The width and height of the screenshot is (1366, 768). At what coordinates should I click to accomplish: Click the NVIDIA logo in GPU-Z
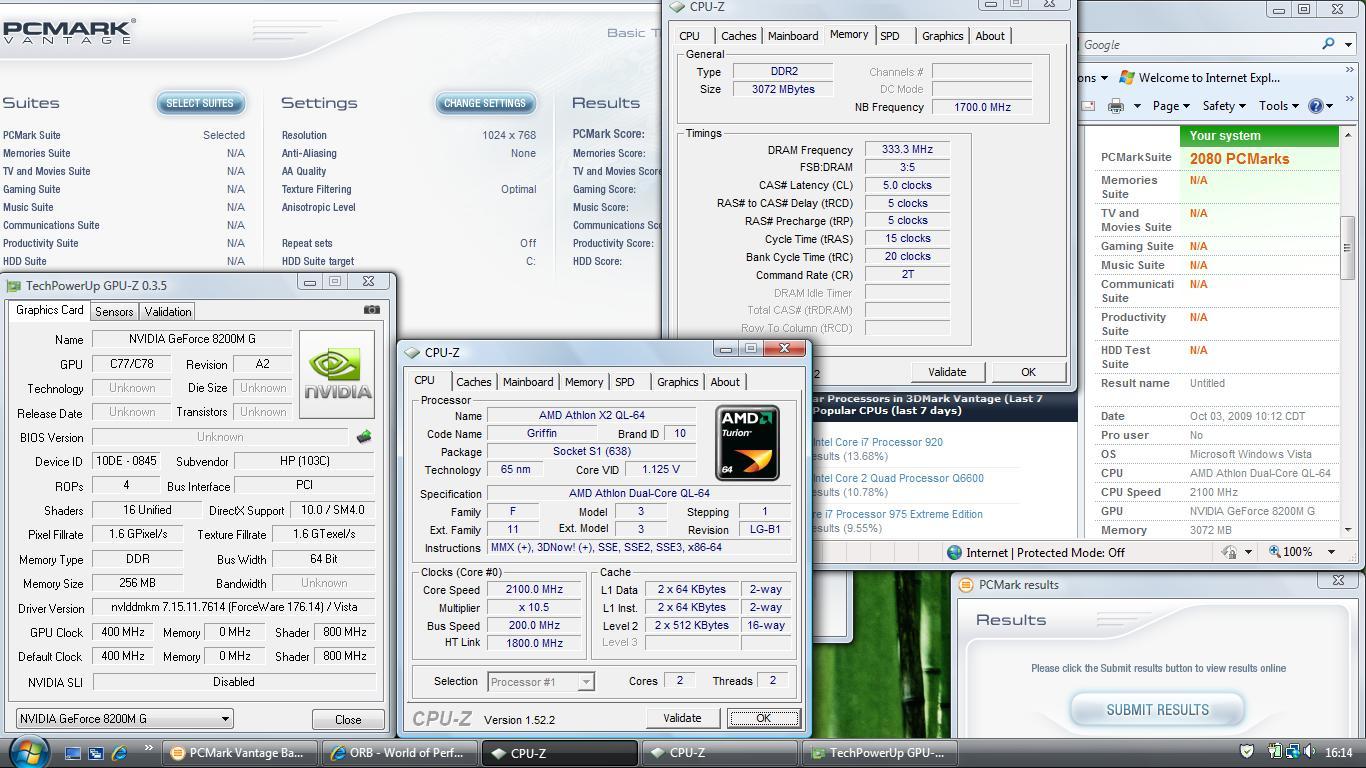pos(337,374)
